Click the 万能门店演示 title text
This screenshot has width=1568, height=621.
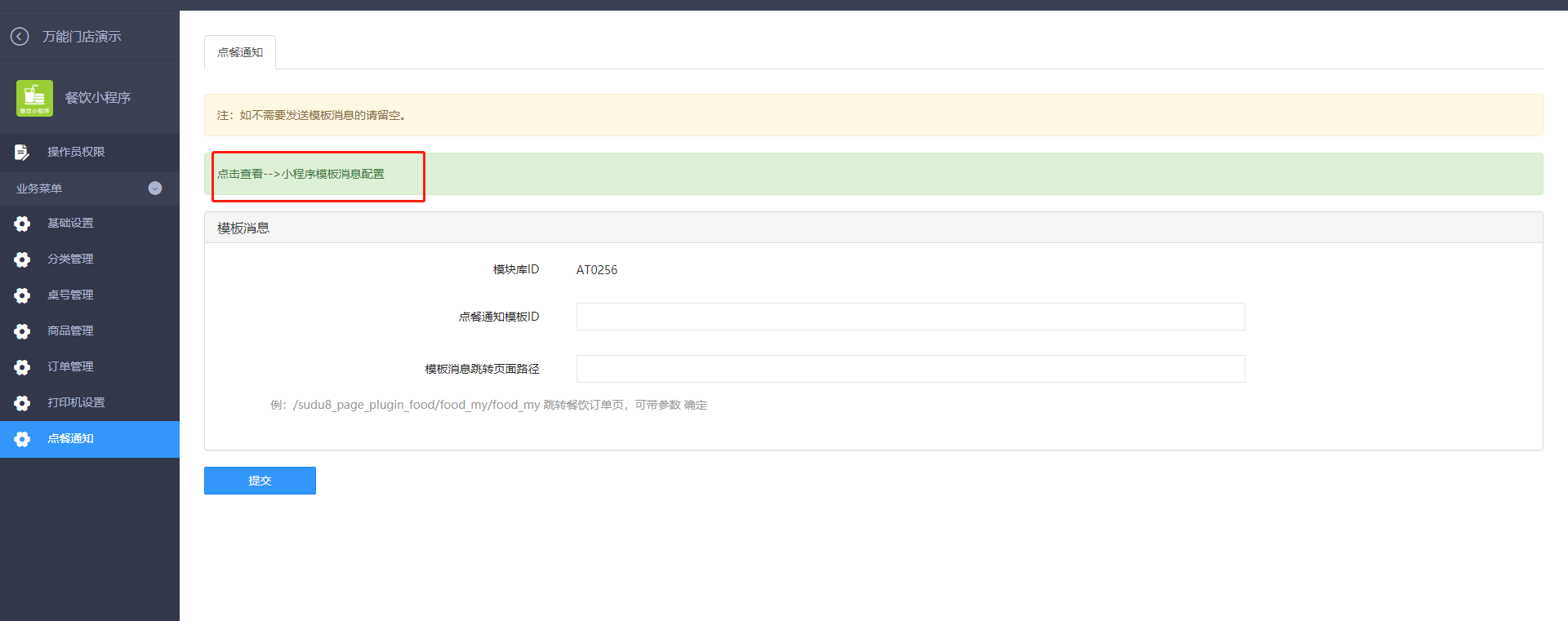coord(82,36)
